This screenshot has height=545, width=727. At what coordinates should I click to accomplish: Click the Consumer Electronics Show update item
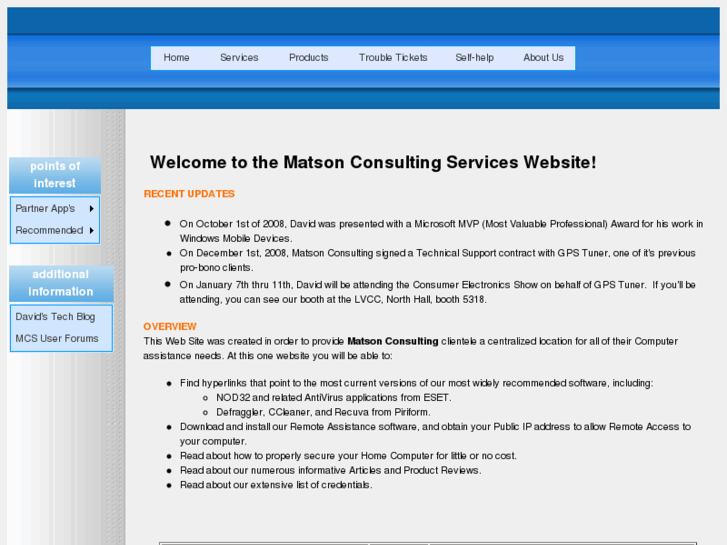point(438,292)
